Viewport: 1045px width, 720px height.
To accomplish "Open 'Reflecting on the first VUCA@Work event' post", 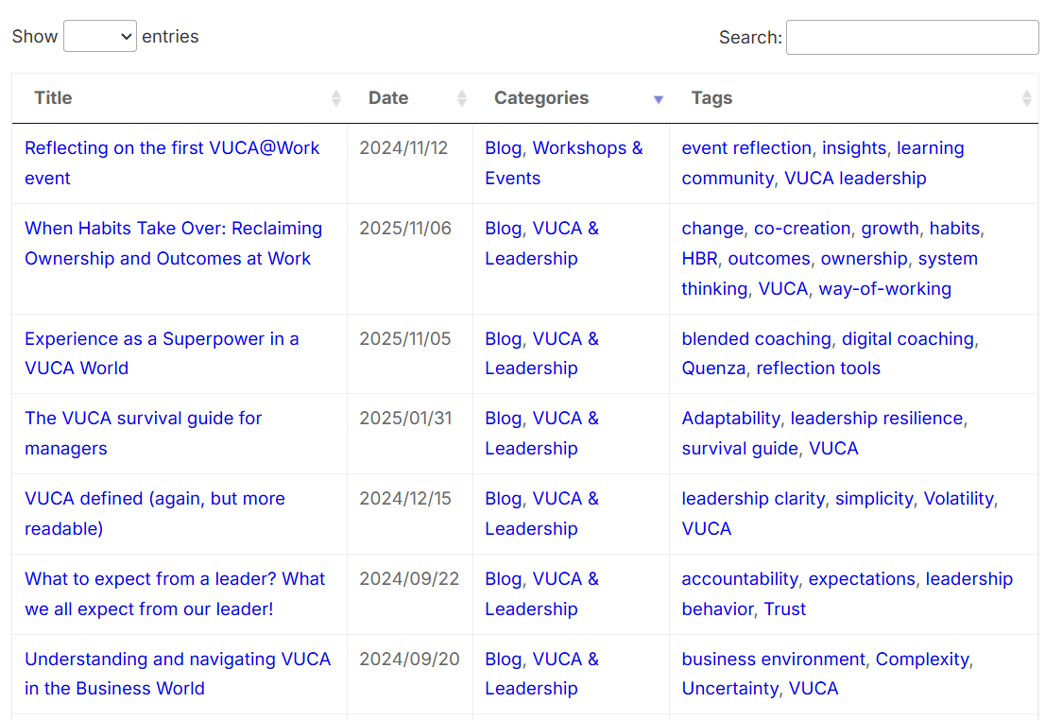I will point(172,148).
